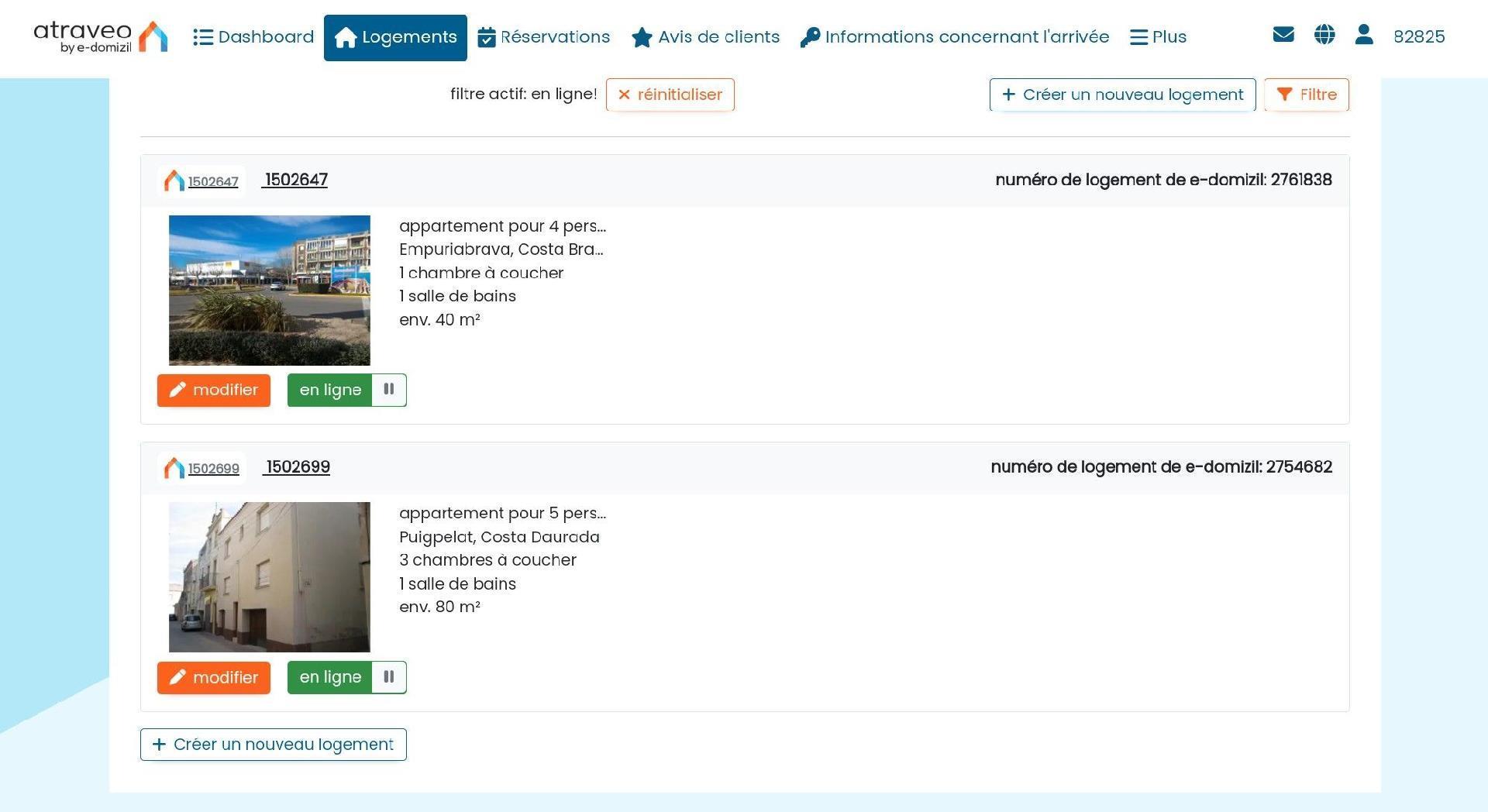
Task: Go to the Dashboard tab
Action: pyautogui.click(x=253, y=37)
